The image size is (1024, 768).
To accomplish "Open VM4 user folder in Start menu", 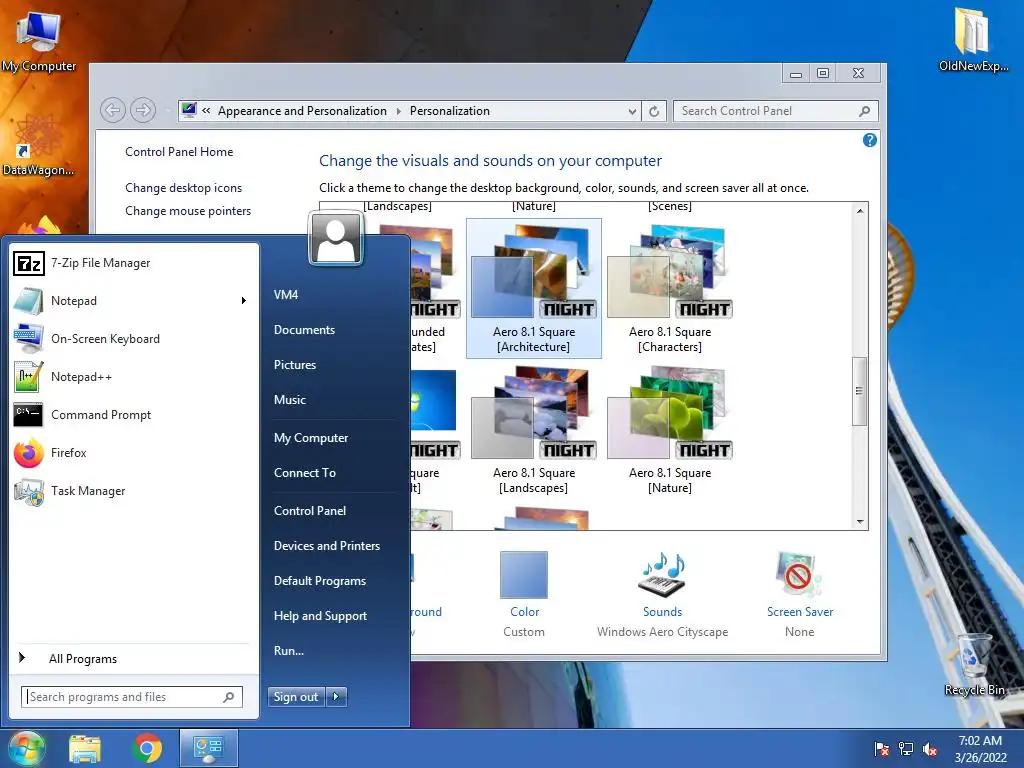I will tap(286, 295).
